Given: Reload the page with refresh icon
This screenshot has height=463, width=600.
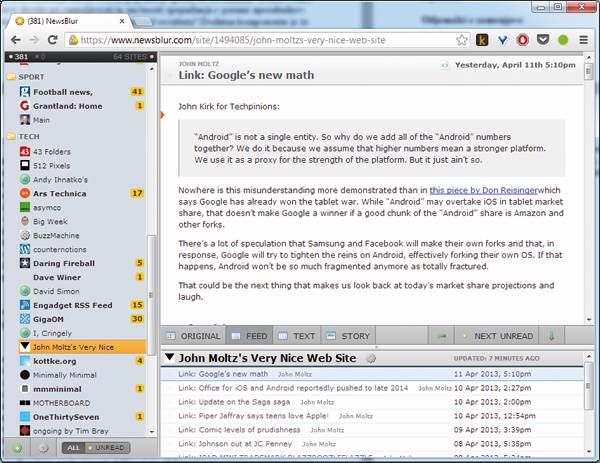Looking at the screenshot, I should (52, 40).
